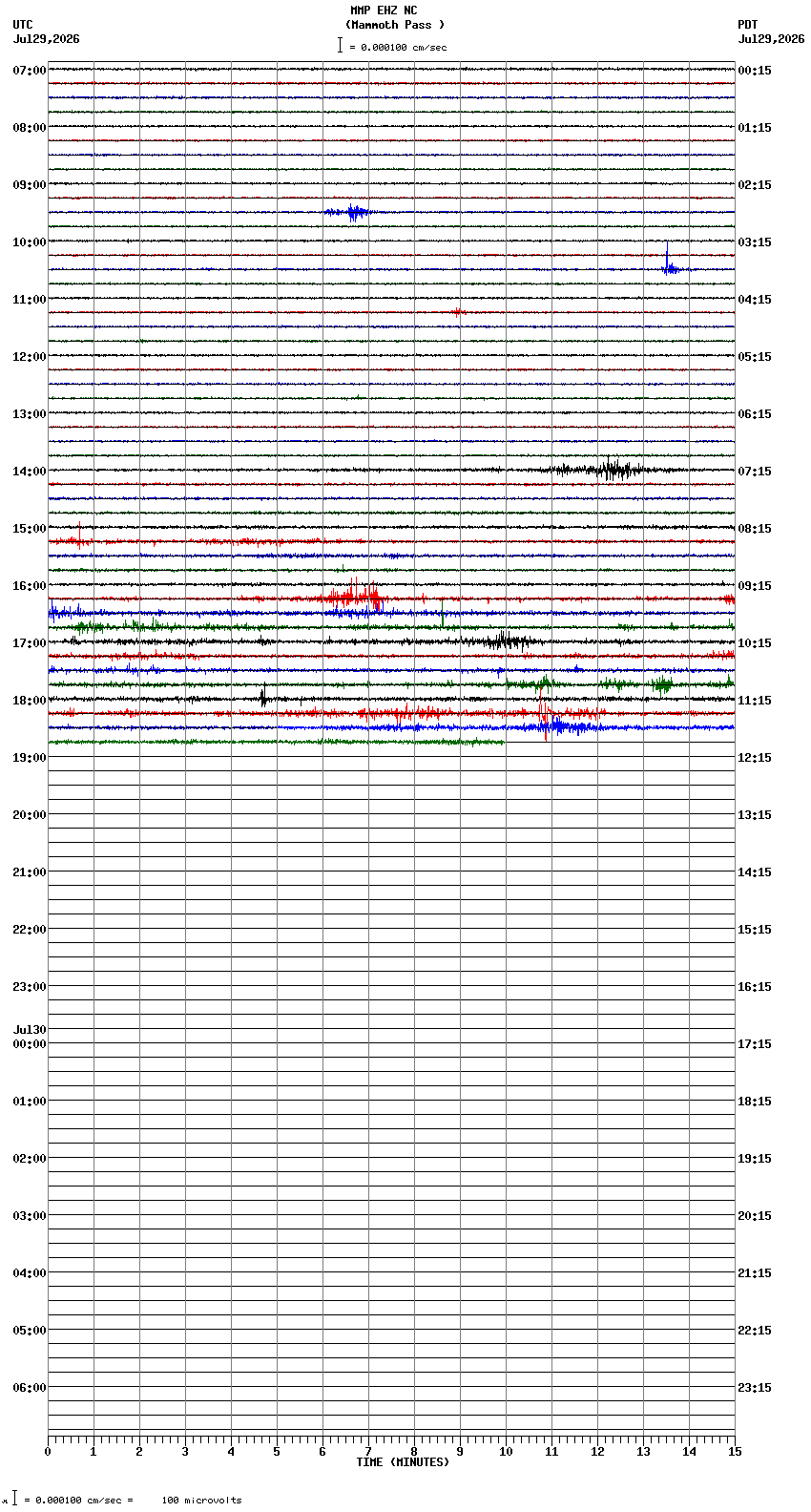Select the 16:00 UTC row label
The width and height of the screenshot is (811, 1512).
(30, 586)
